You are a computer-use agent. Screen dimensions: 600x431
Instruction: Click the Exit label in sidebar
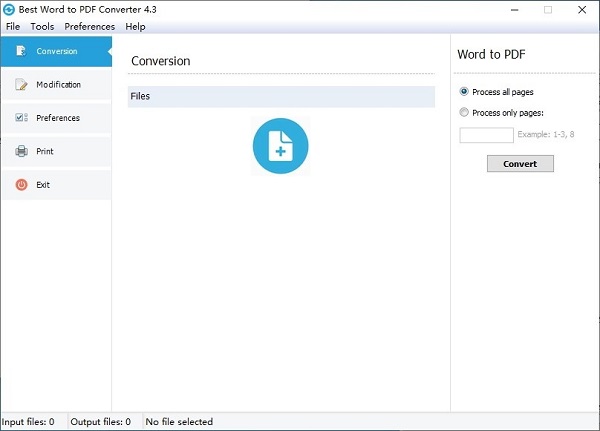pyautogui.click(x=43, y=185)
